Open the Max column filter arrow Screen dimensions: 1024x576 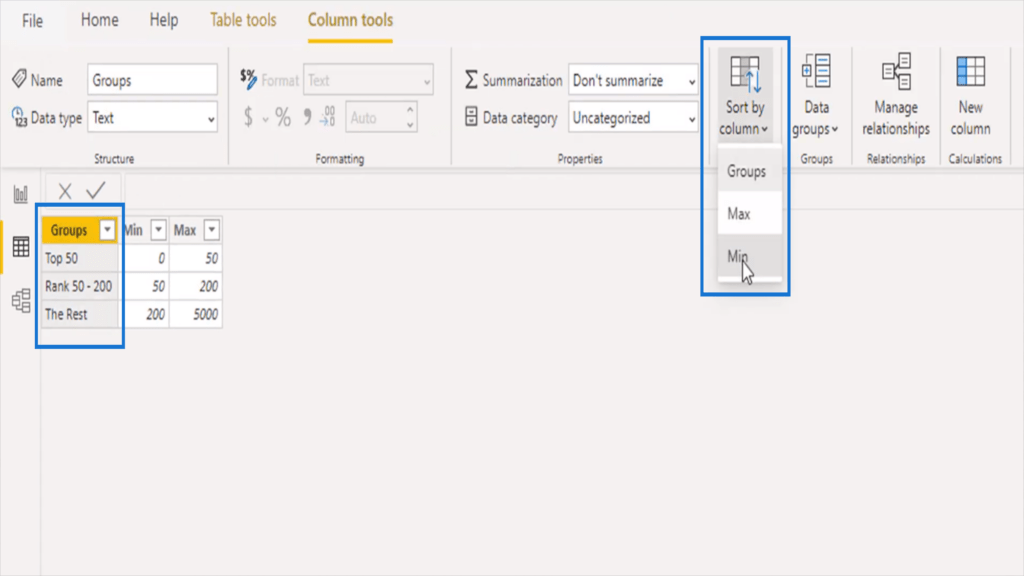coord(212,230)
